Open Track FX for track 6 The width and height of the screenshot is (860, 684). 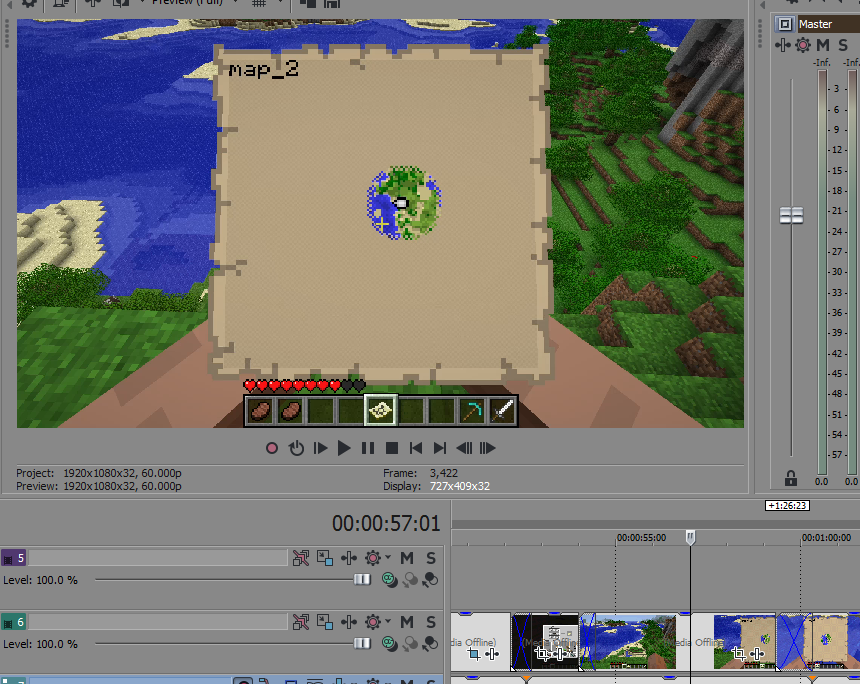[349, 622]
